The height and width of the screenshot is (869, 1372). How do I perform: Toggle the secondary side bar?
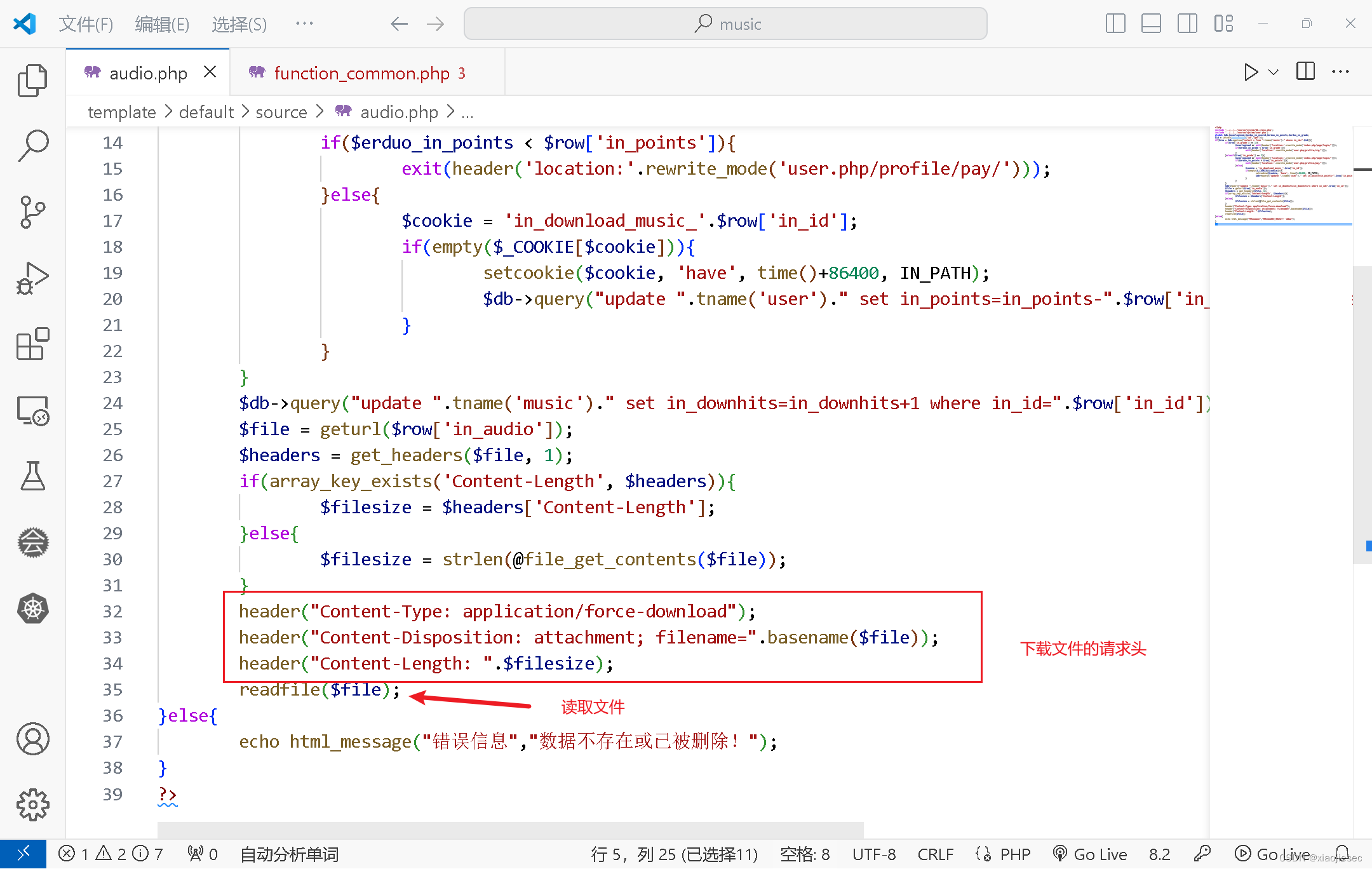click(x=1187, y=24)
